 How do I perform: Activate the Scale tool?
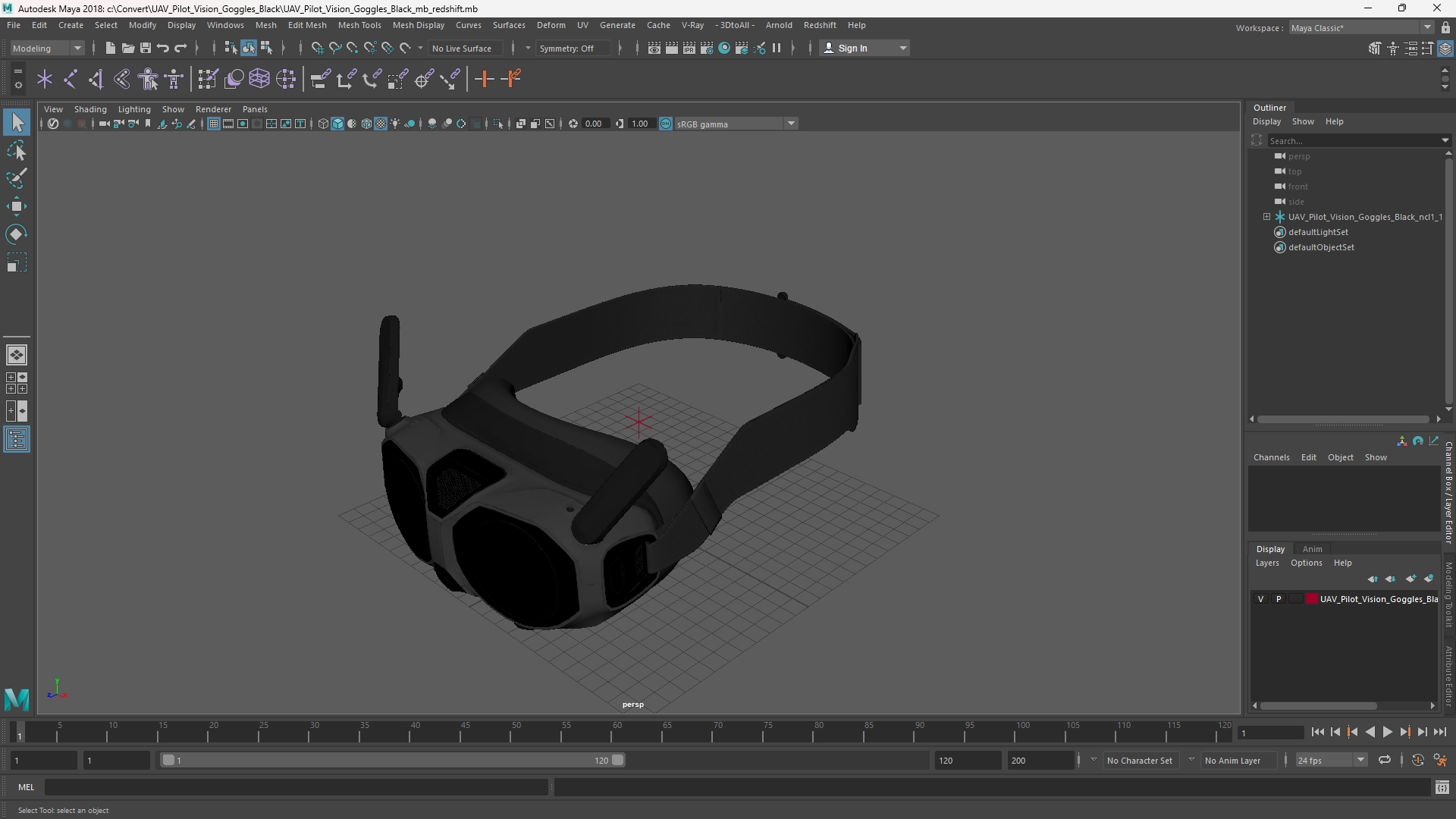[x=17, y=262]
